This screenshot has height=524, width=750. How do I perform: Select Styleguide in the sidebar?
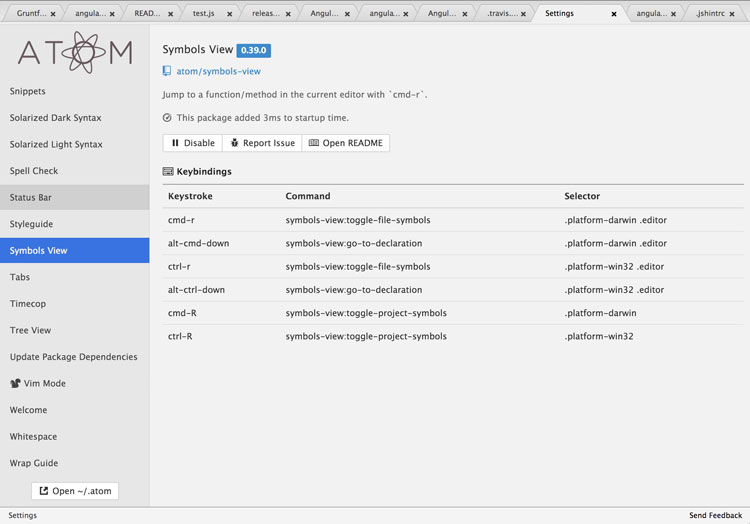[75, 224]
